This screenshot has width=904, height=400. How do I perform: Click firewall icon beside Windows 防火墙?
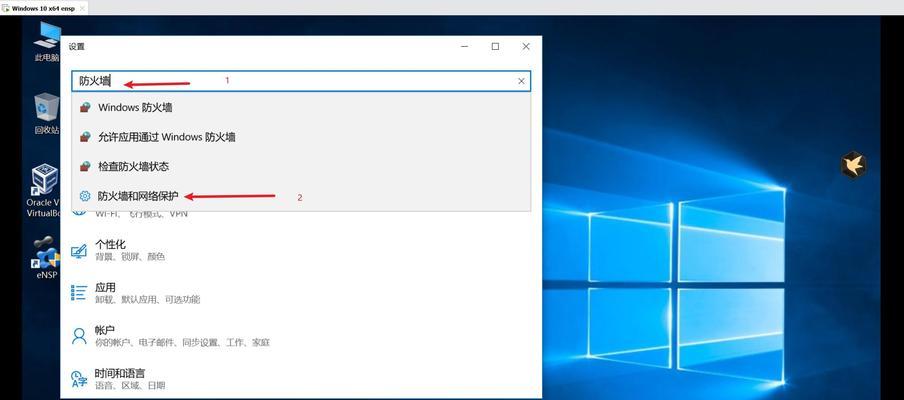tap(85, 107)
